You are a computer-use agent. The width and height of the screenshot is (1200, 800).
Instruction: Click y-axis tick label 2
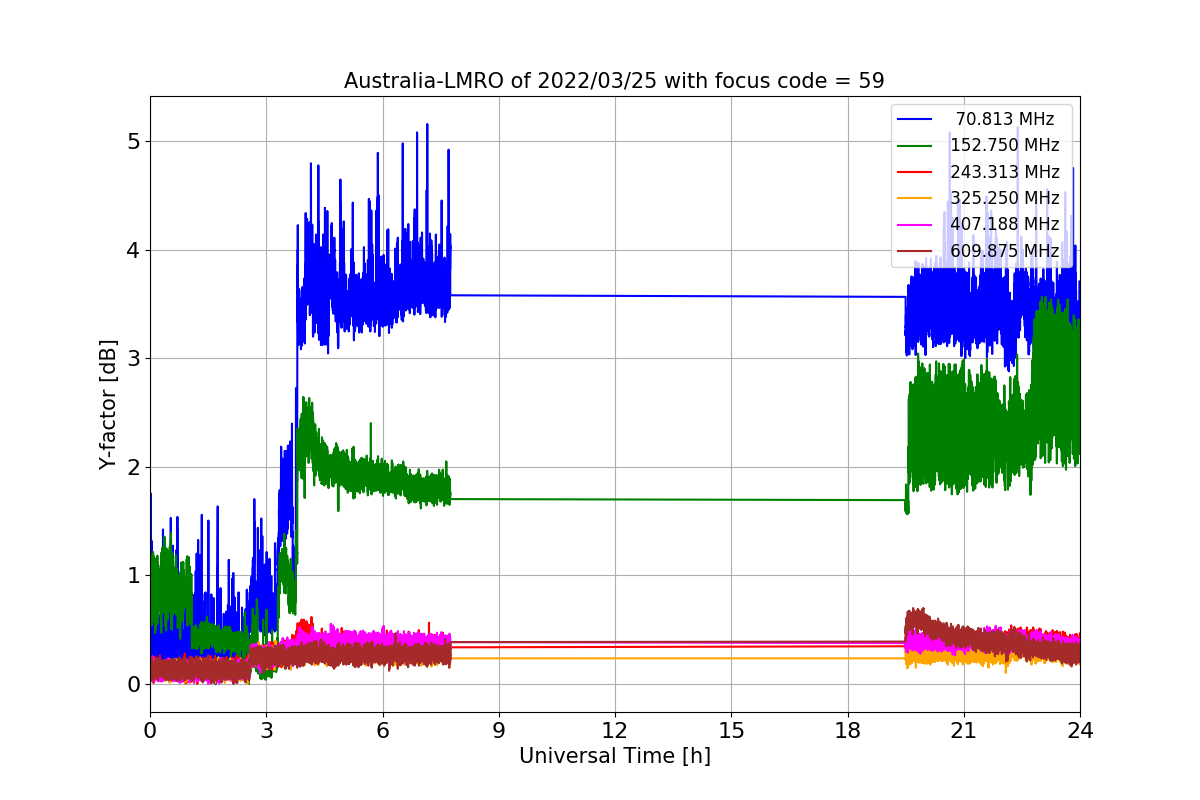click(133, 467)
